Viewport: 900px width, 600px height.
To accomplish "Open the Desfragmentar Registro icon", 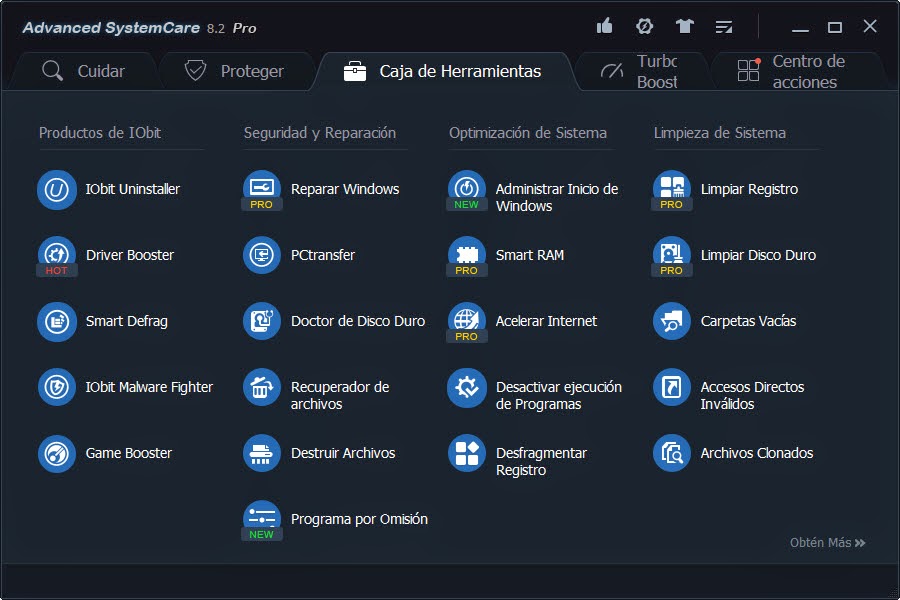I will point(467,454).
